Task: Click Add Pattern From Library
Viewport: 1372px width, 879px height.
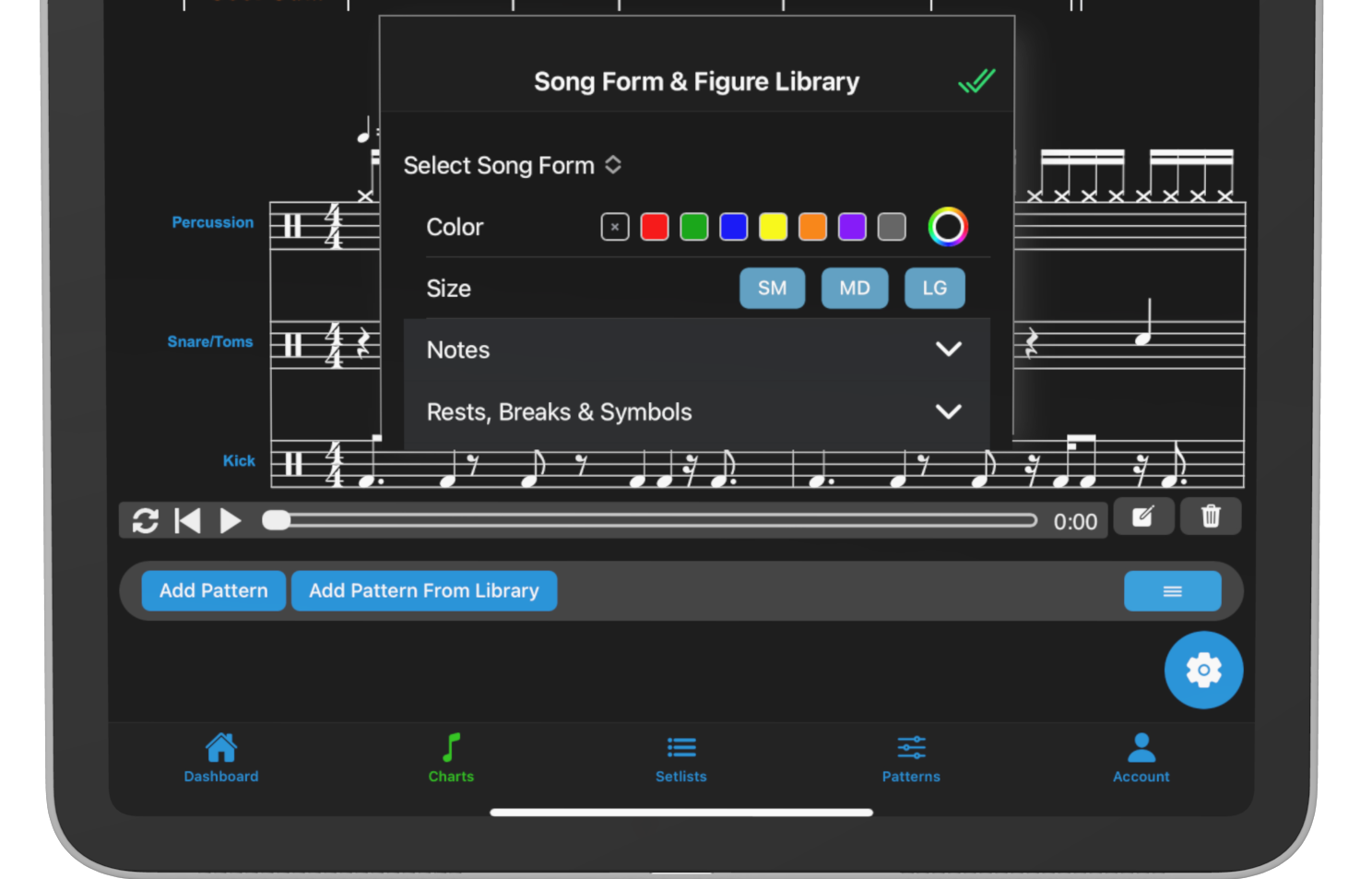Action: point(424,591)
